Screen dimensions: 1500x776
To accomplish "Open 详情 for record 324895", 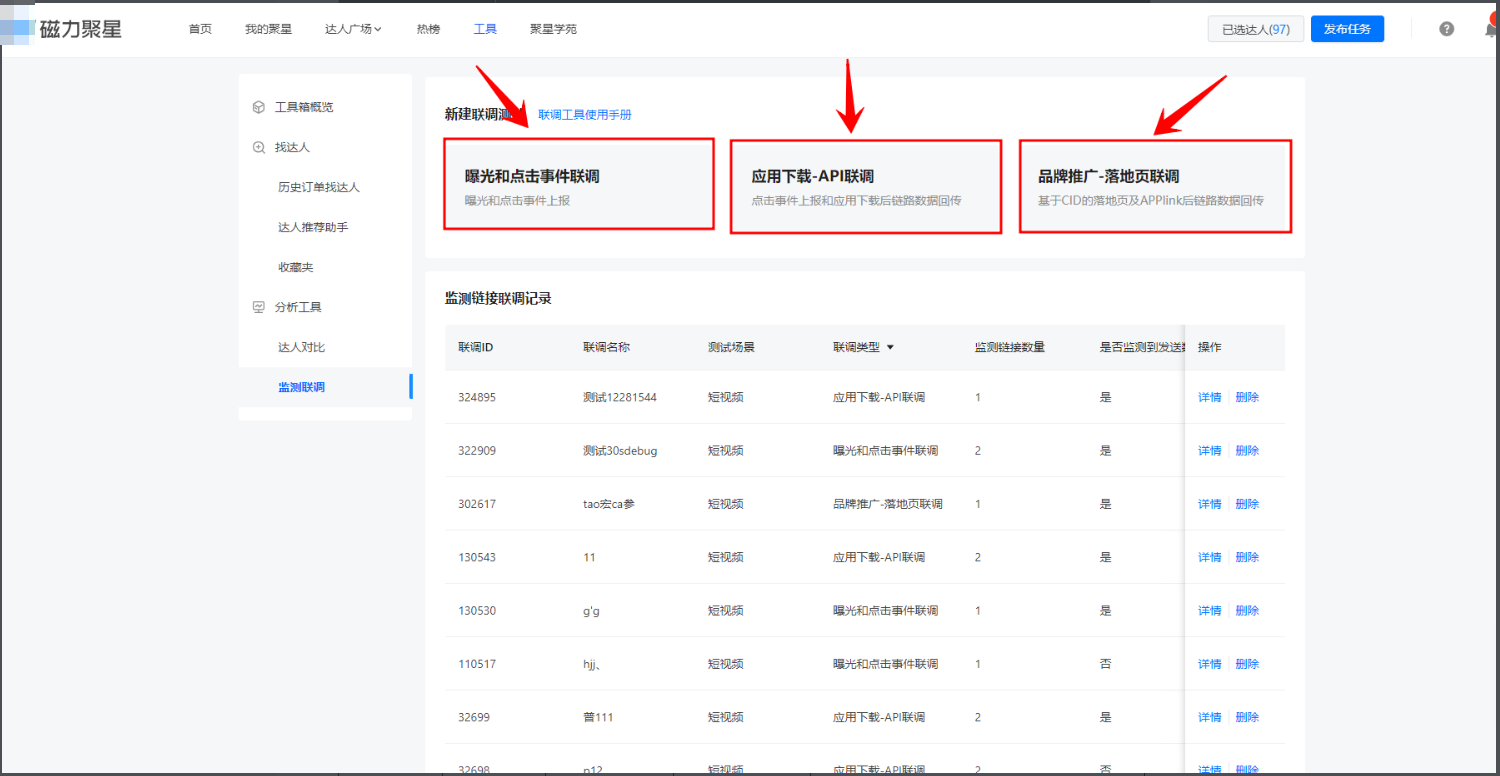I will point(1210,397).
